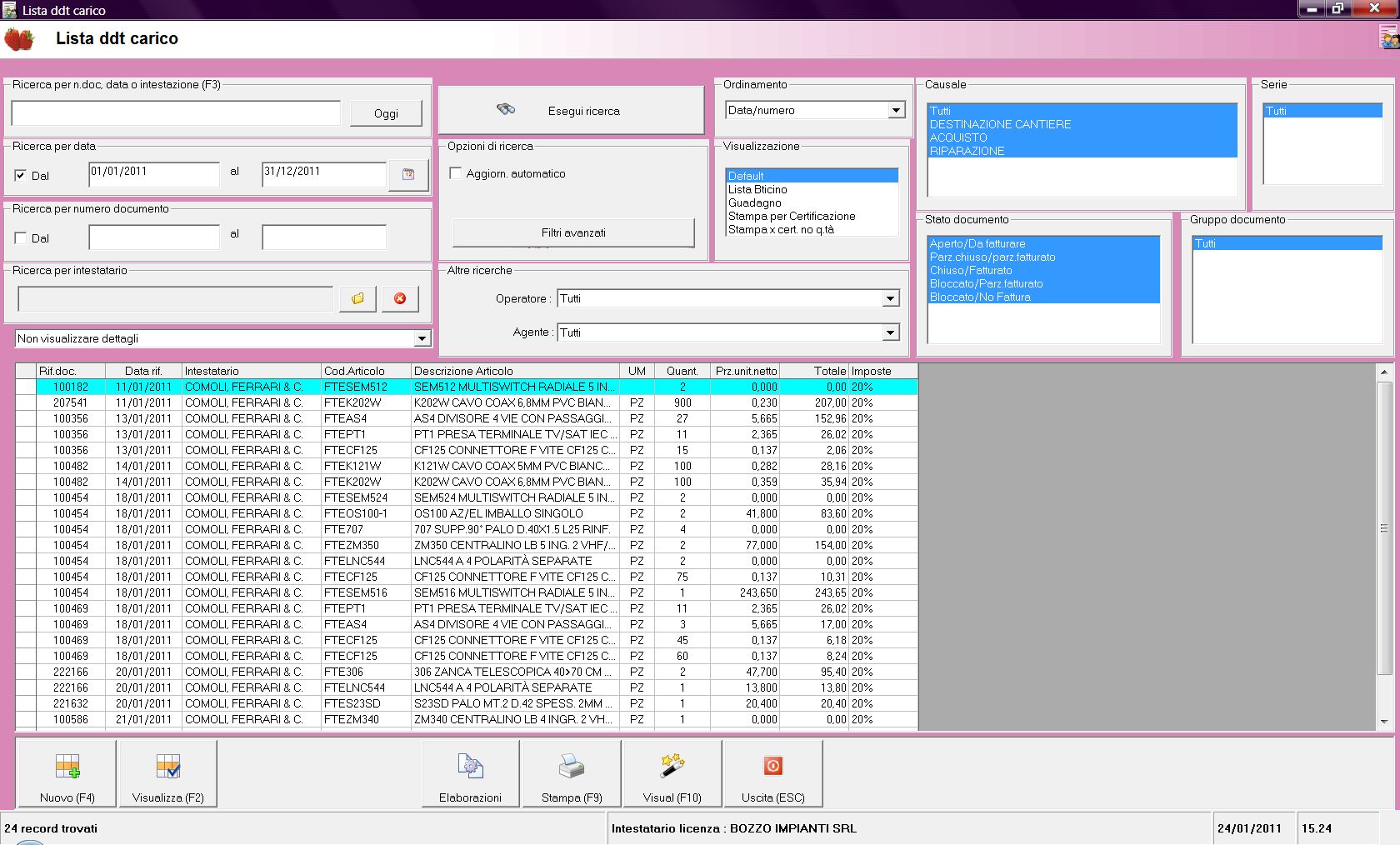Click the Stampa (F9) printer icon
Image resolution: width=1400 pixels, height=845 pixels.
(571, 767)
